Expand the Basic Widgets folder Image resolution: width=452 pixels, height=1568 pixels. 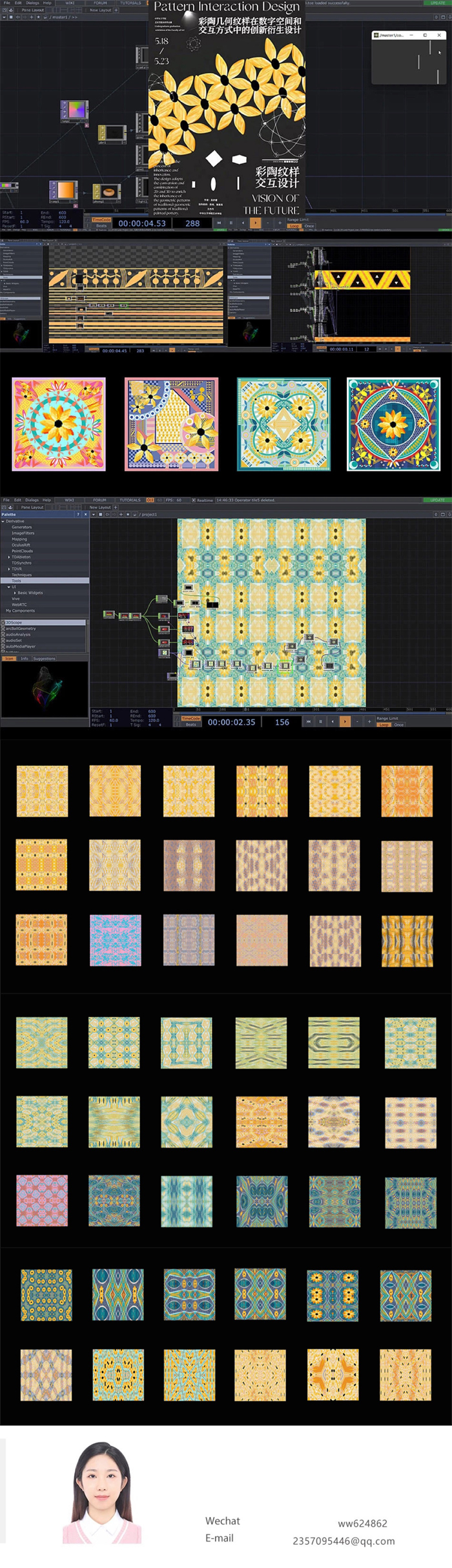[15, 592]
